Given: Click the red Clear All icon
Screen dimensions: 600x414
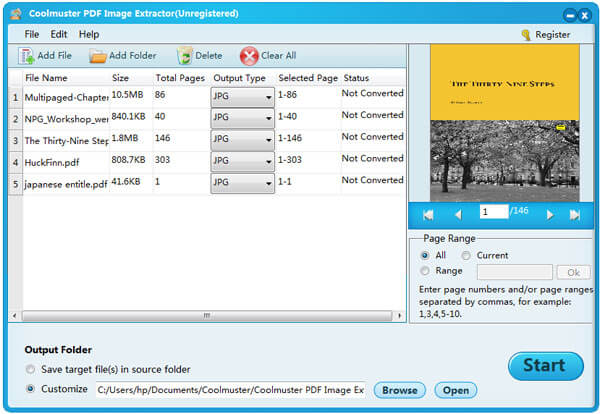Looking at the screenshot, I should click(249, 56).
